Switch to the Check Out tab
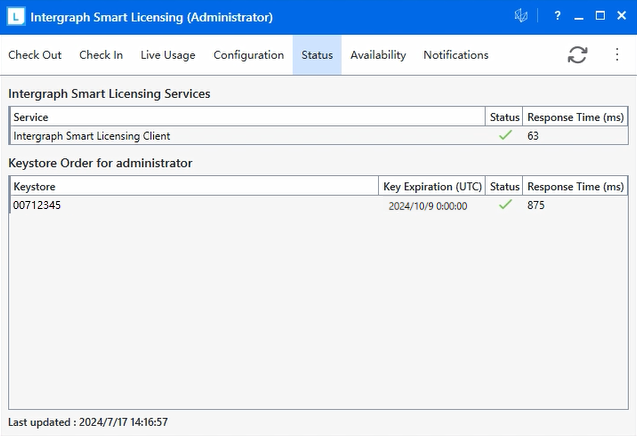 (35, 55)
